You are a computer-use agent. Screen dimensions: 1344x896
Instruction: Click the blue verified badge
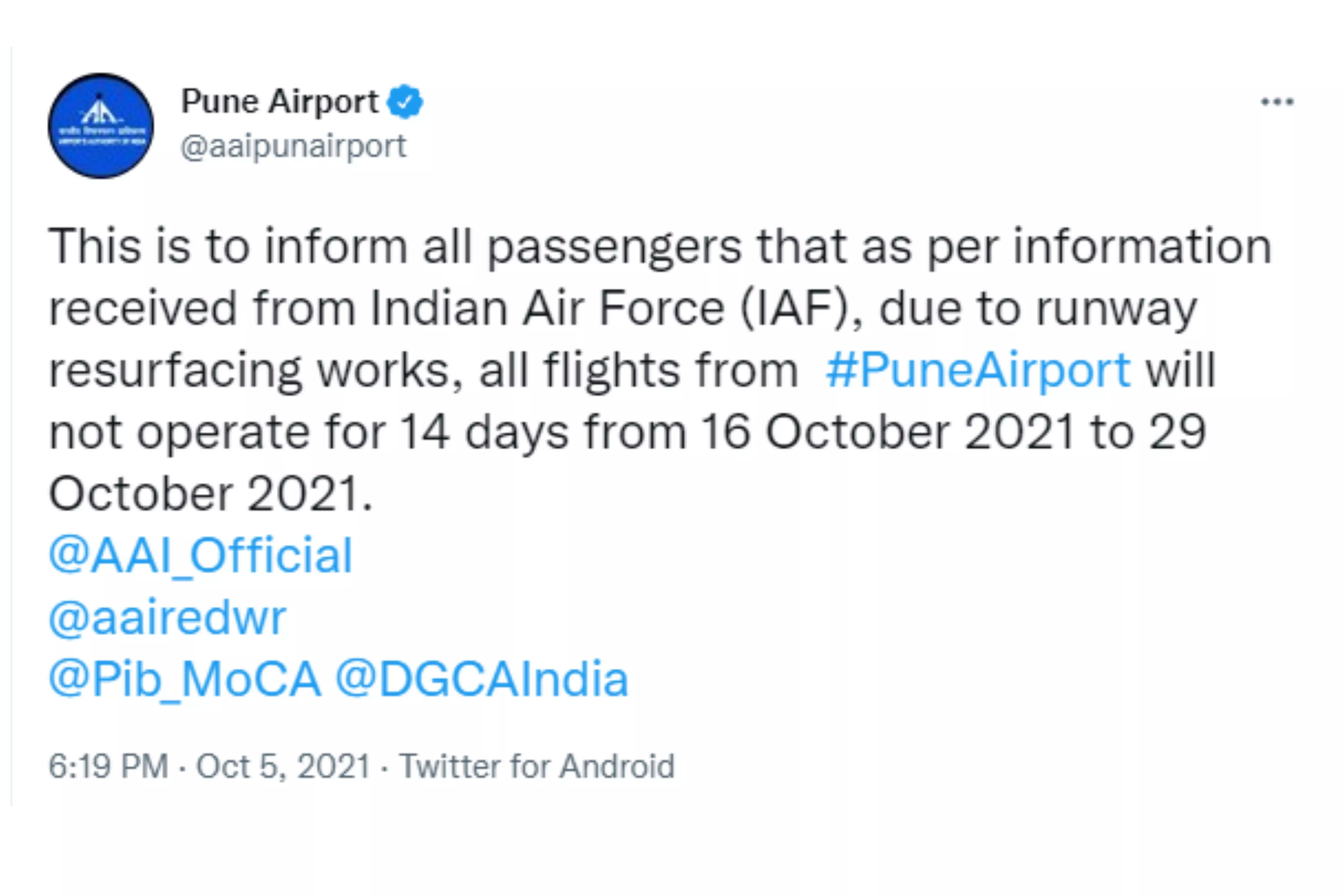click(405, 102)
